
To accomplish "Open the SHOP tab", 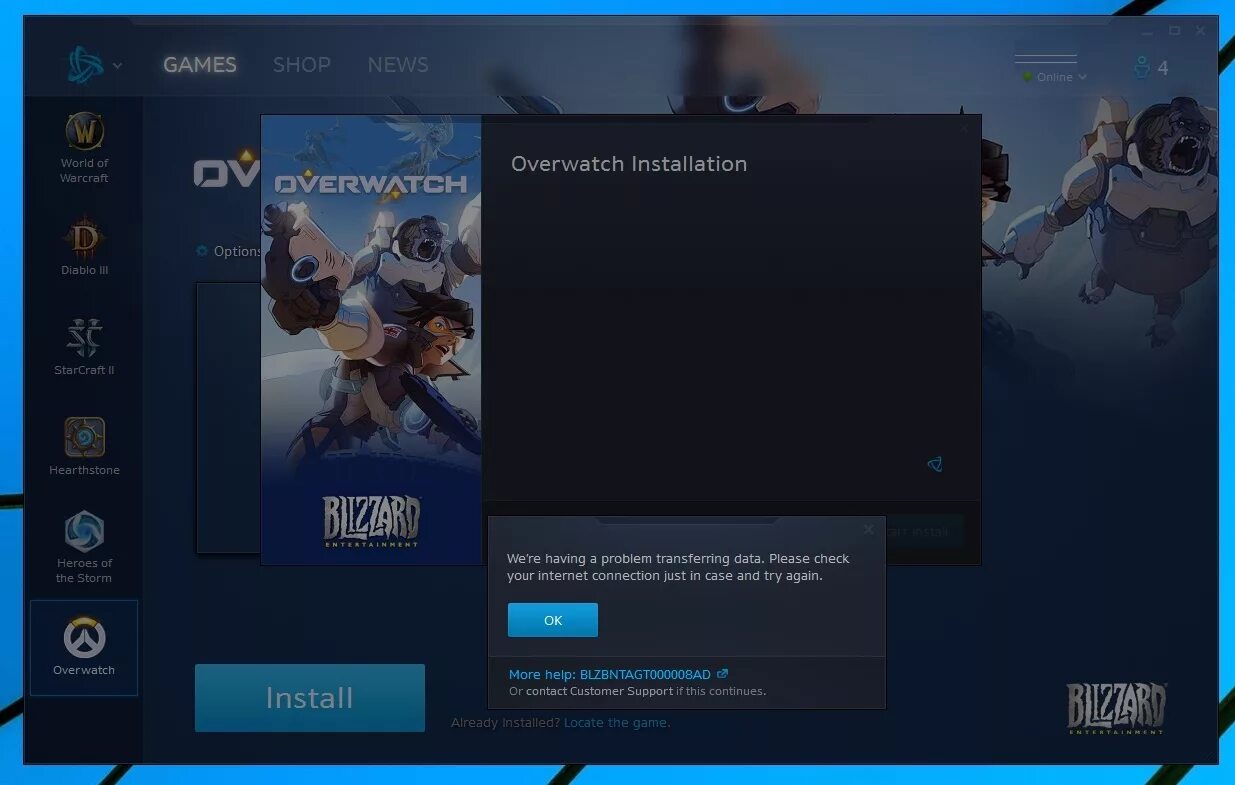I will point(301,64).
